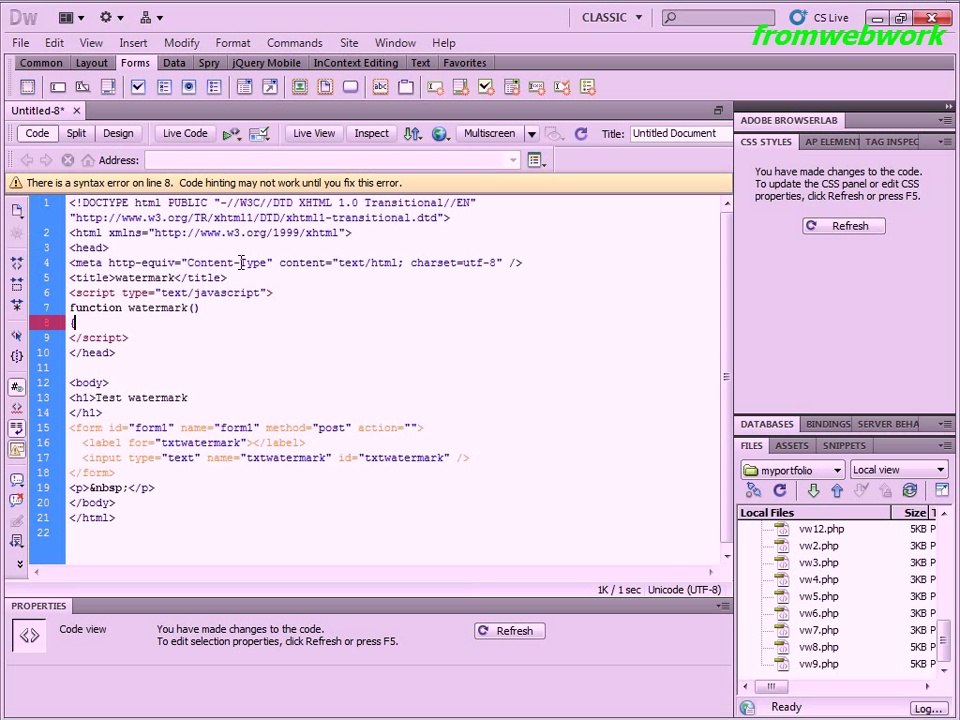Image resolution: width=960 pixels, height=720 pixels.
Task: Click Expand All in coding toolbar
Action: click(x=17, y=304)
